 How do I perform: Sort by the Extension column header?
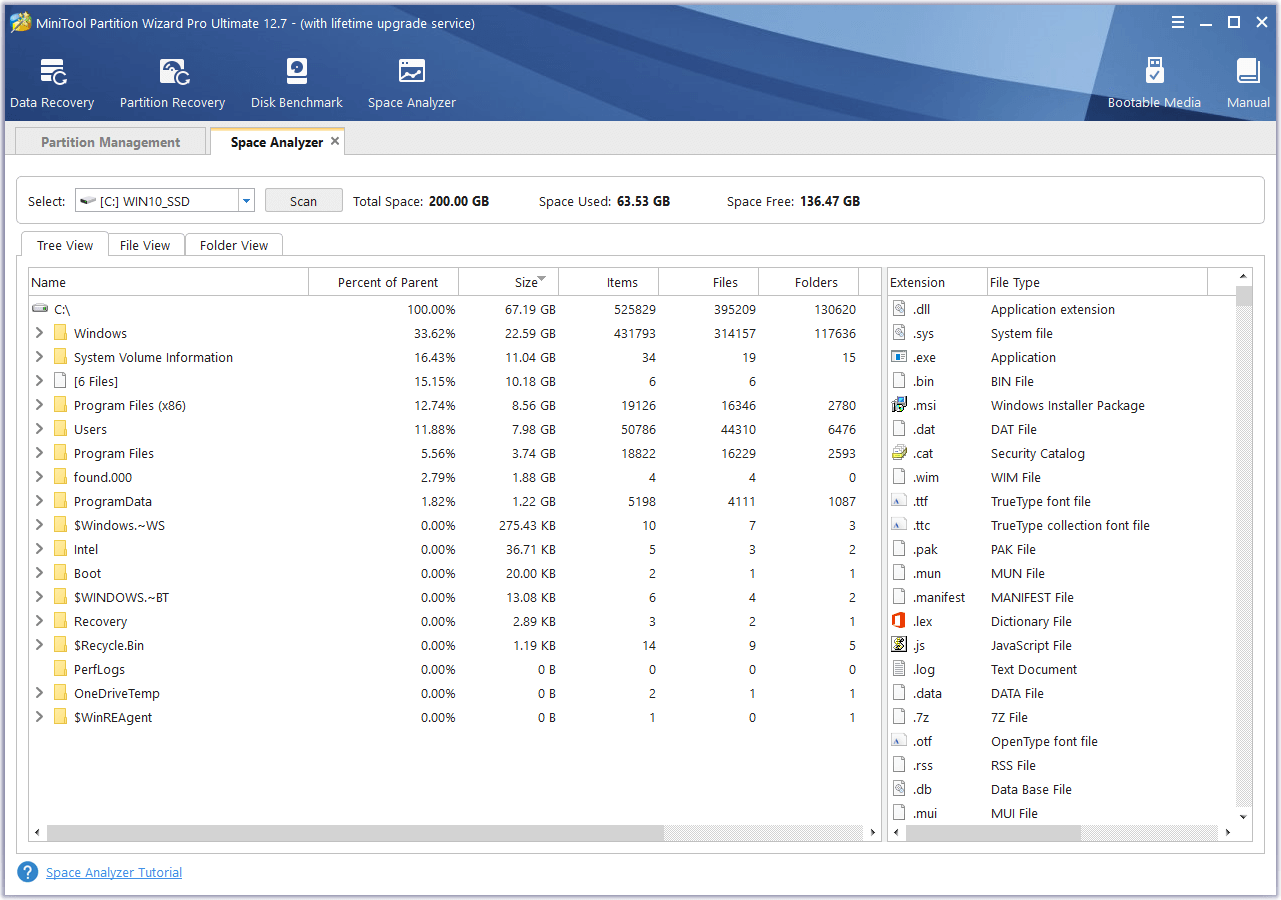pyautogui.click(x=937, y=282)
